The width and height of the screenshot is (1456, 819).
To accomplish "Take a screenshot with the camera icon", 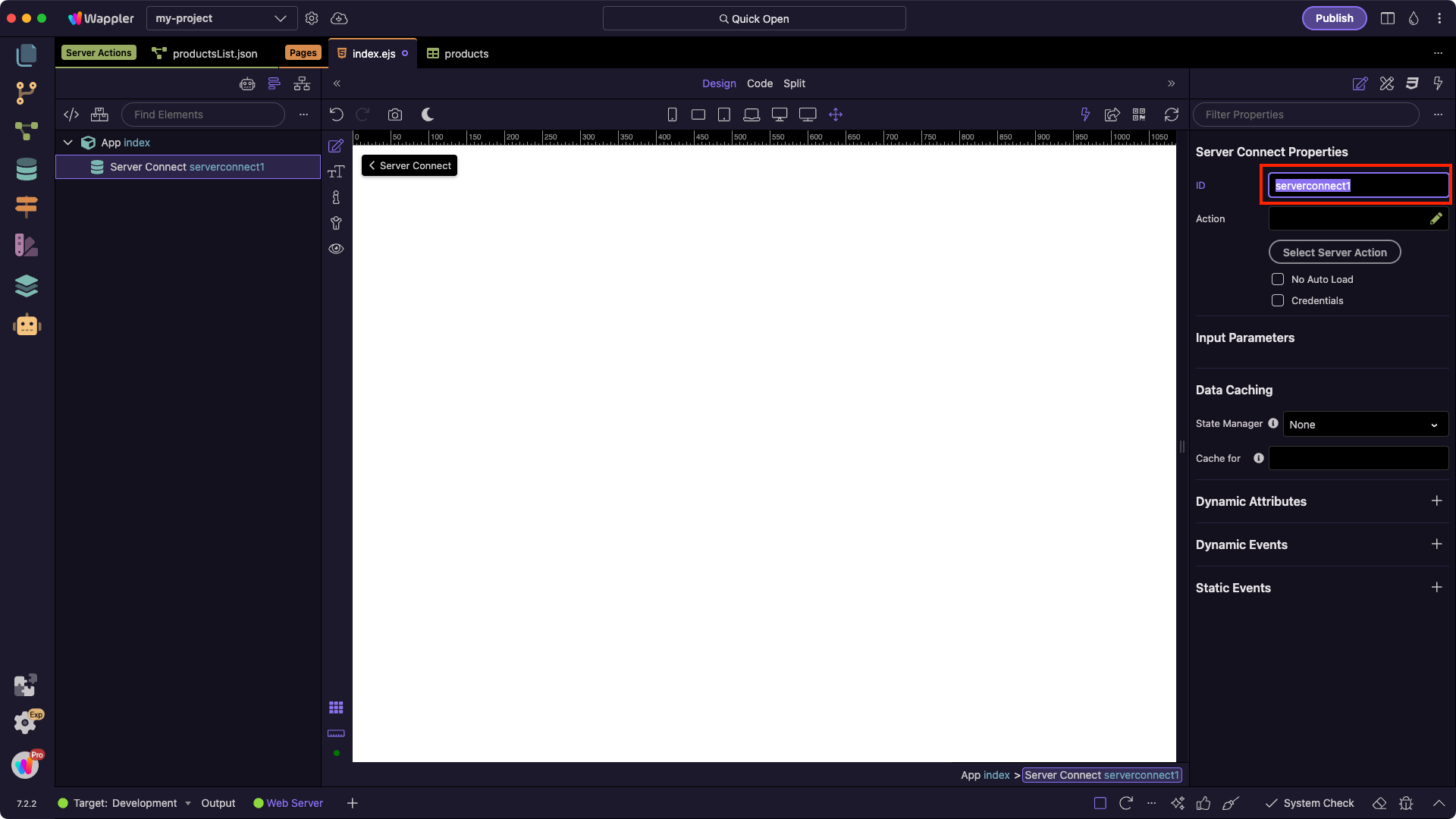I will pos(395,115).
